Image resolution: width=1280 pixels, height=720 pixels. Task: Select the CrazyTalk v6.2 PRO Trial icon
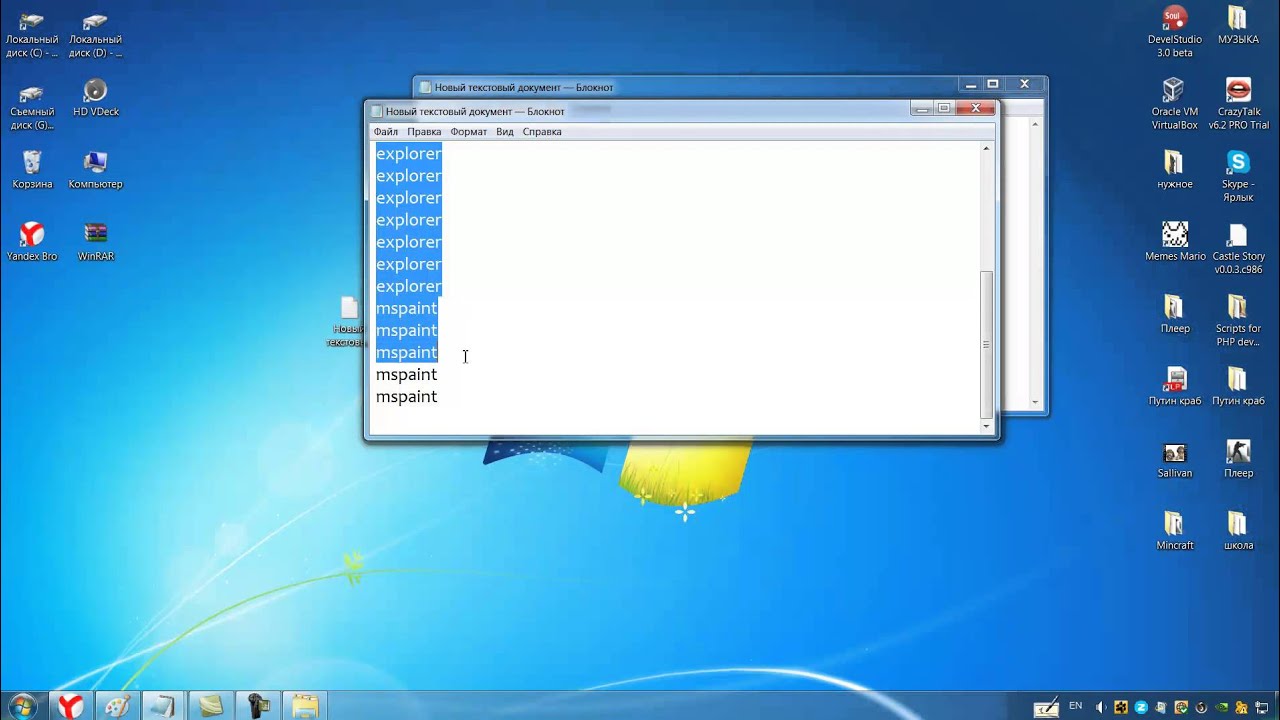[x=1238, y=104]
